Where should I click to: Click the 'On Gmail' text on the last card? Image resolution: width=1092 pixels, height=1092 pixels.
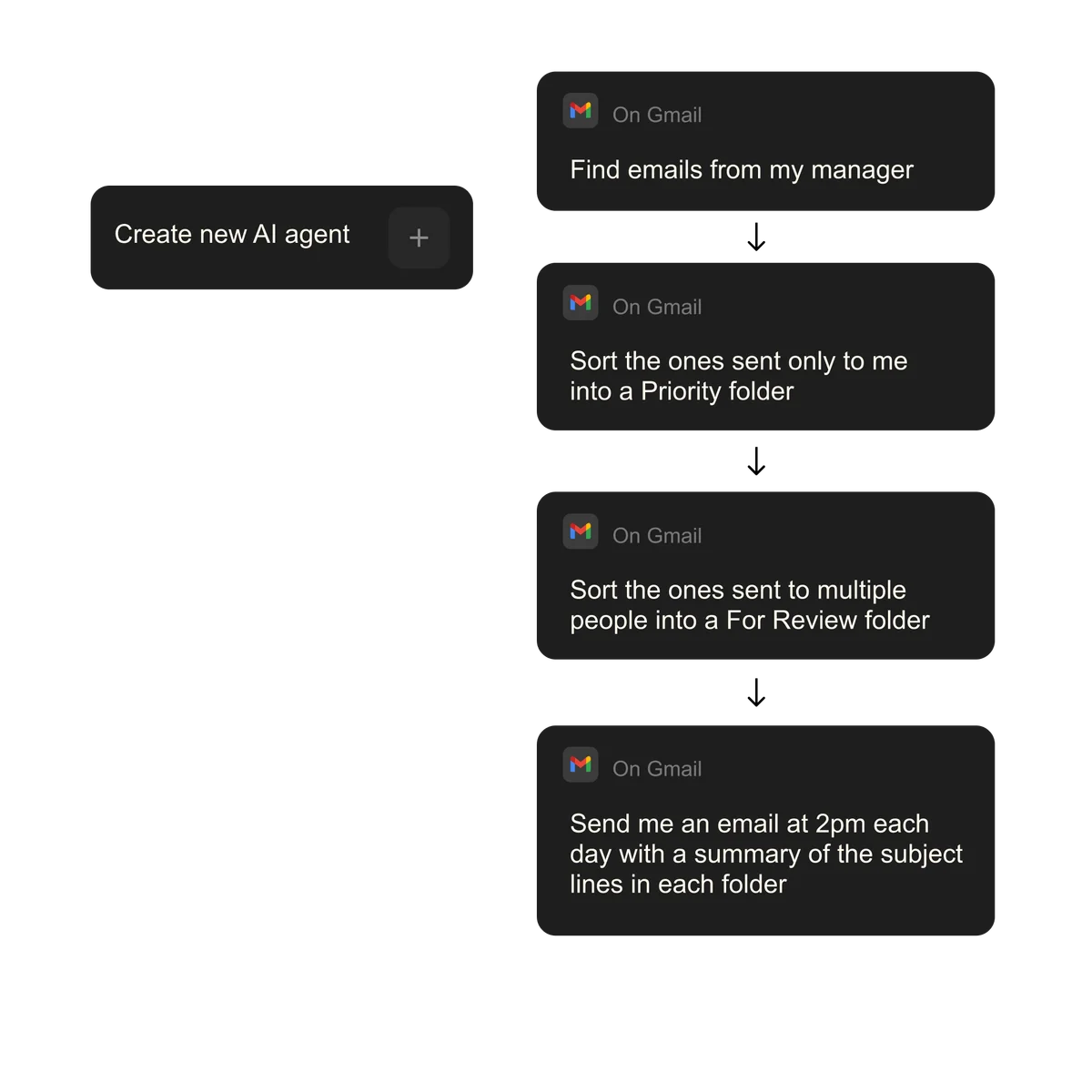(x=657, y=768)
